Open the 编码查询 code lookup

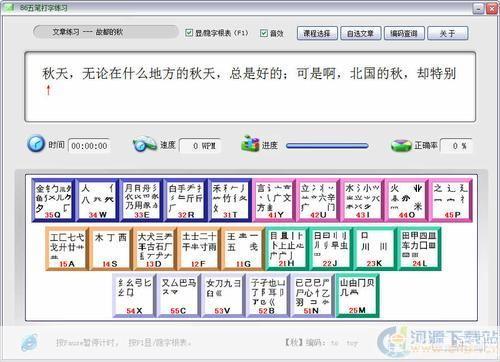(404, 33)
